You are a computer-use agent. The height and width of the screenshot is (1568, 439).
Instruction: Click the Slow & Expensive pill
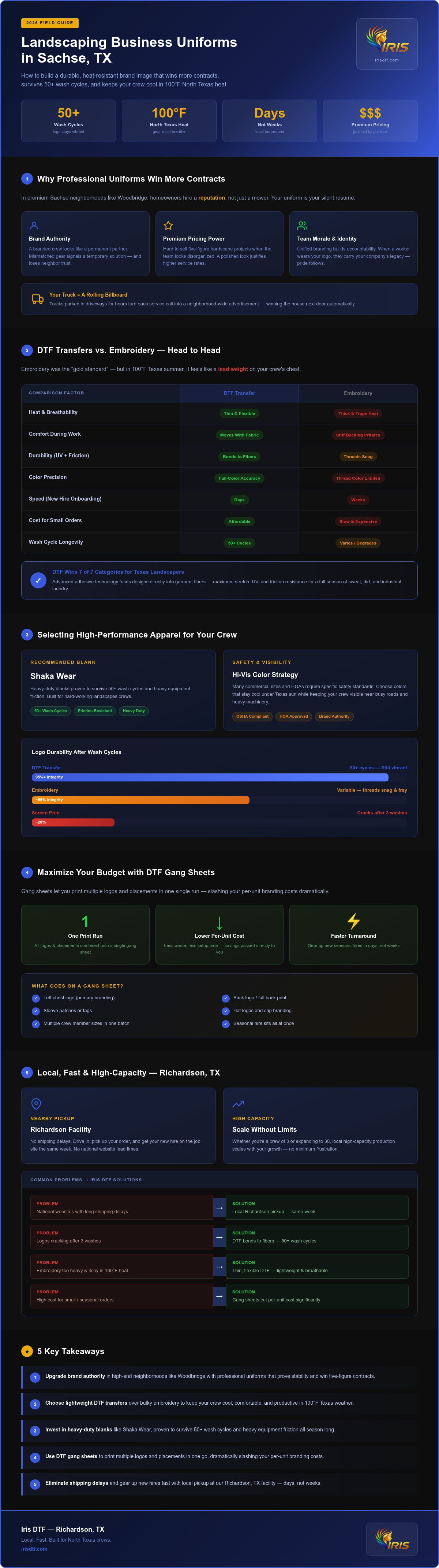point(358,522)
